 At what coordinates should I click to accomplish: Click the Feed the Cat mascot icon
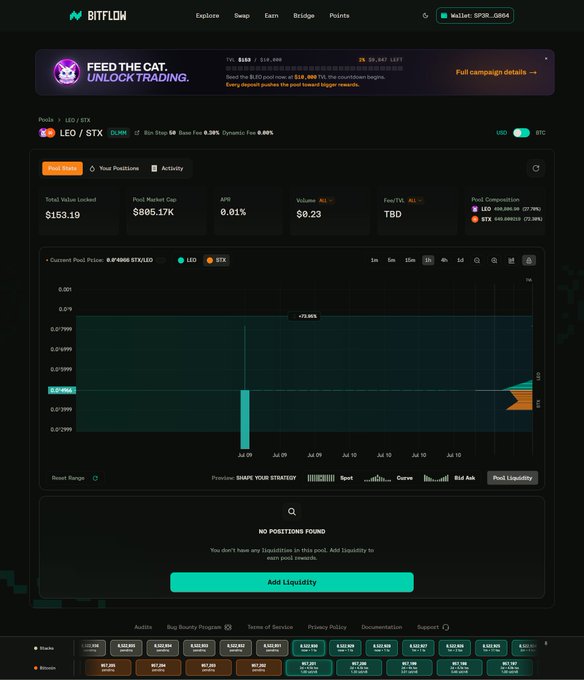point(67,72)
